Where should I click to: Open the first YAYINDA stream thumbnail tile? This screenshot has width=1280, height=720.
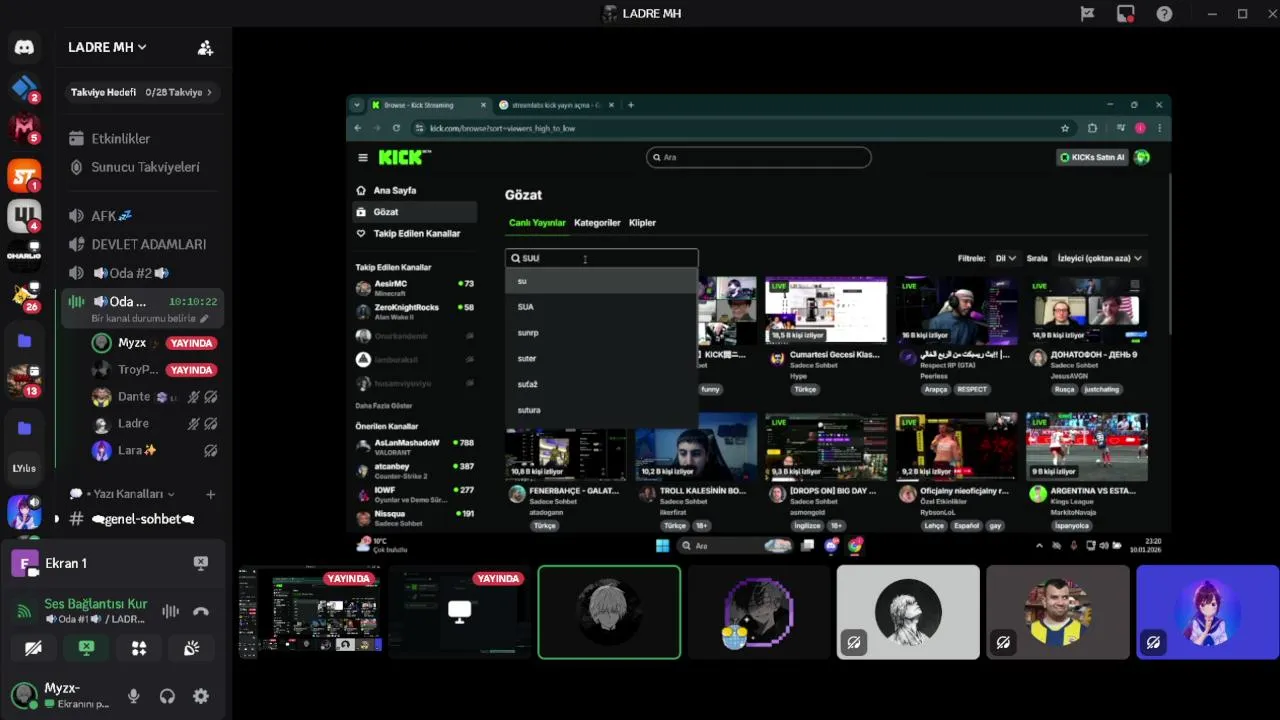click(309, 612)
